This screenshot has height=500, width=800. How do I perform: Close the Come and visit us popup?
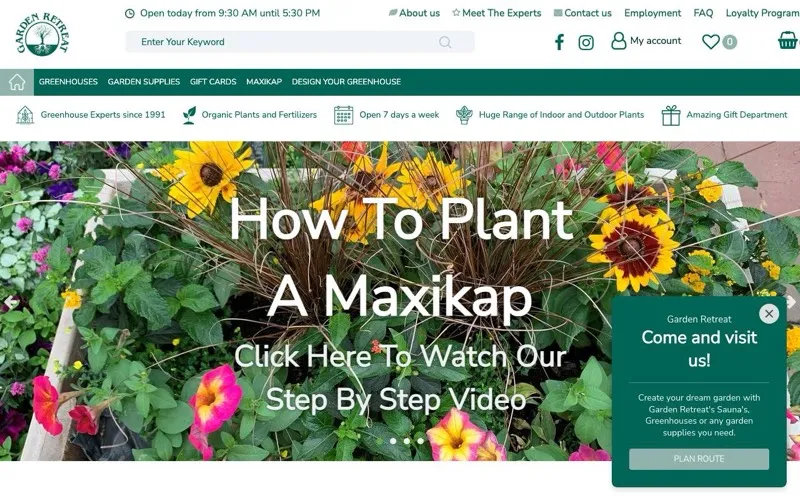tap(769, 313)
